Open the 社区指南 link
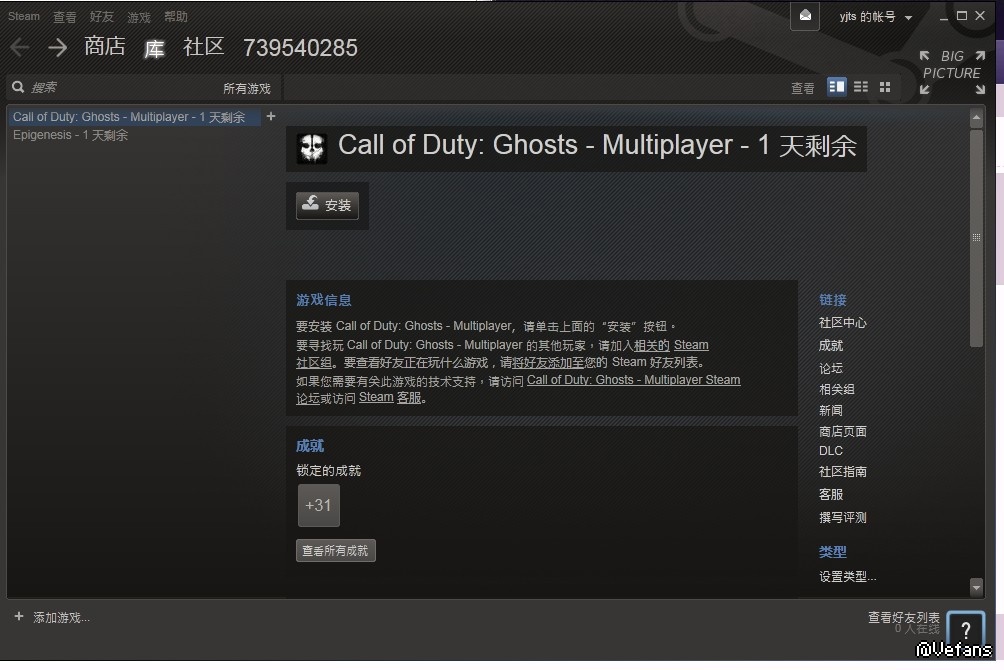Screen dimensions: 1004x670 [843, 472]
